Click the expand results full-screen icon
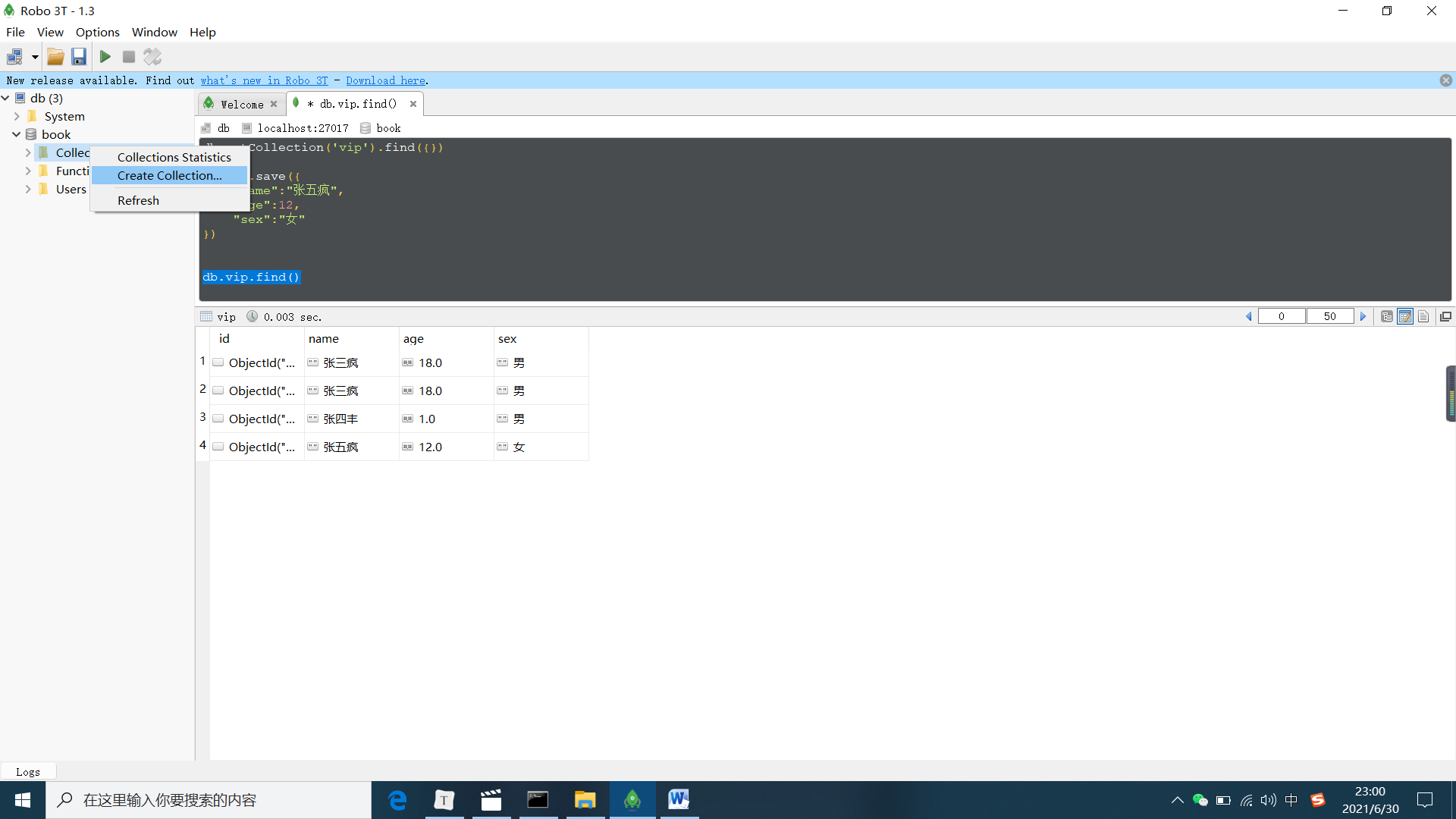The width and height of the screenshot is (1456, 819). (1445, 316)
